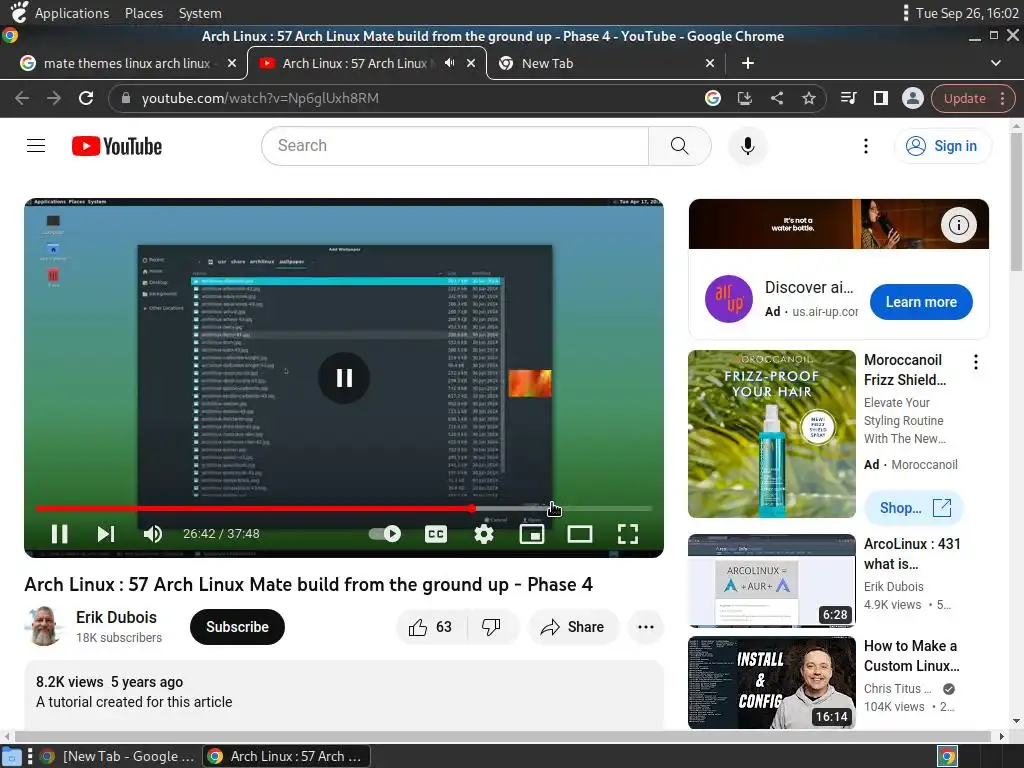The image size is (1024, 768).
Task: Switch to New Tab taskbar window
Action: point(117,756)
